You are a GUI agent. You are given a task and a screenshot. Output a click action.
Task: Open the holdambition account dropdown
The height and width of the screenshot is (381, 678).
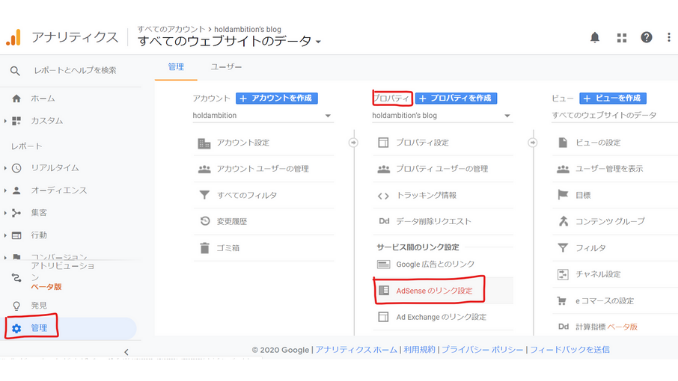pos(263,115)
